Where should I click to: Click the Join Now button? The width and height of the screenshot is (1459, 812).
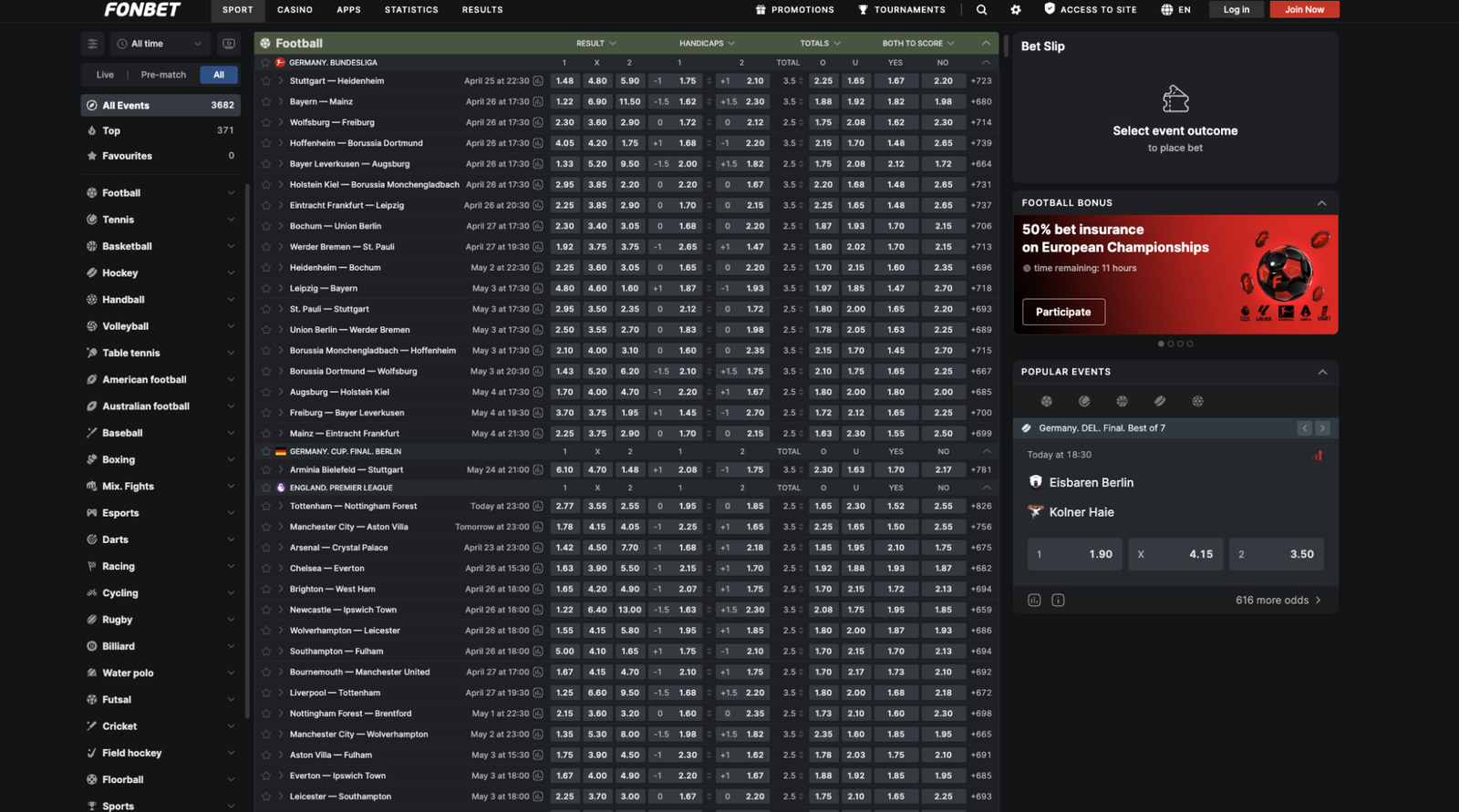coord(1304,10)
